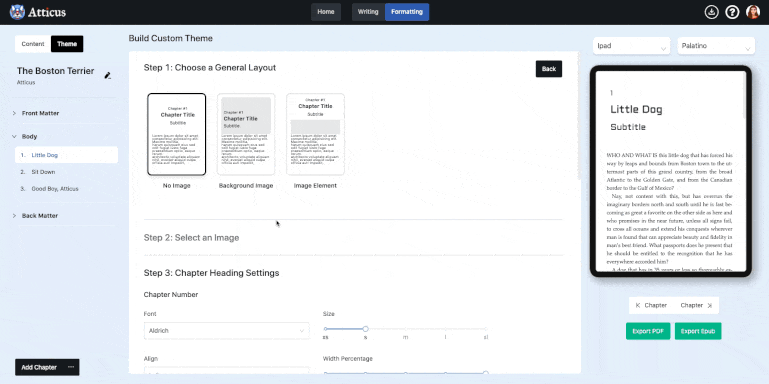Click Export PDF

648,331
